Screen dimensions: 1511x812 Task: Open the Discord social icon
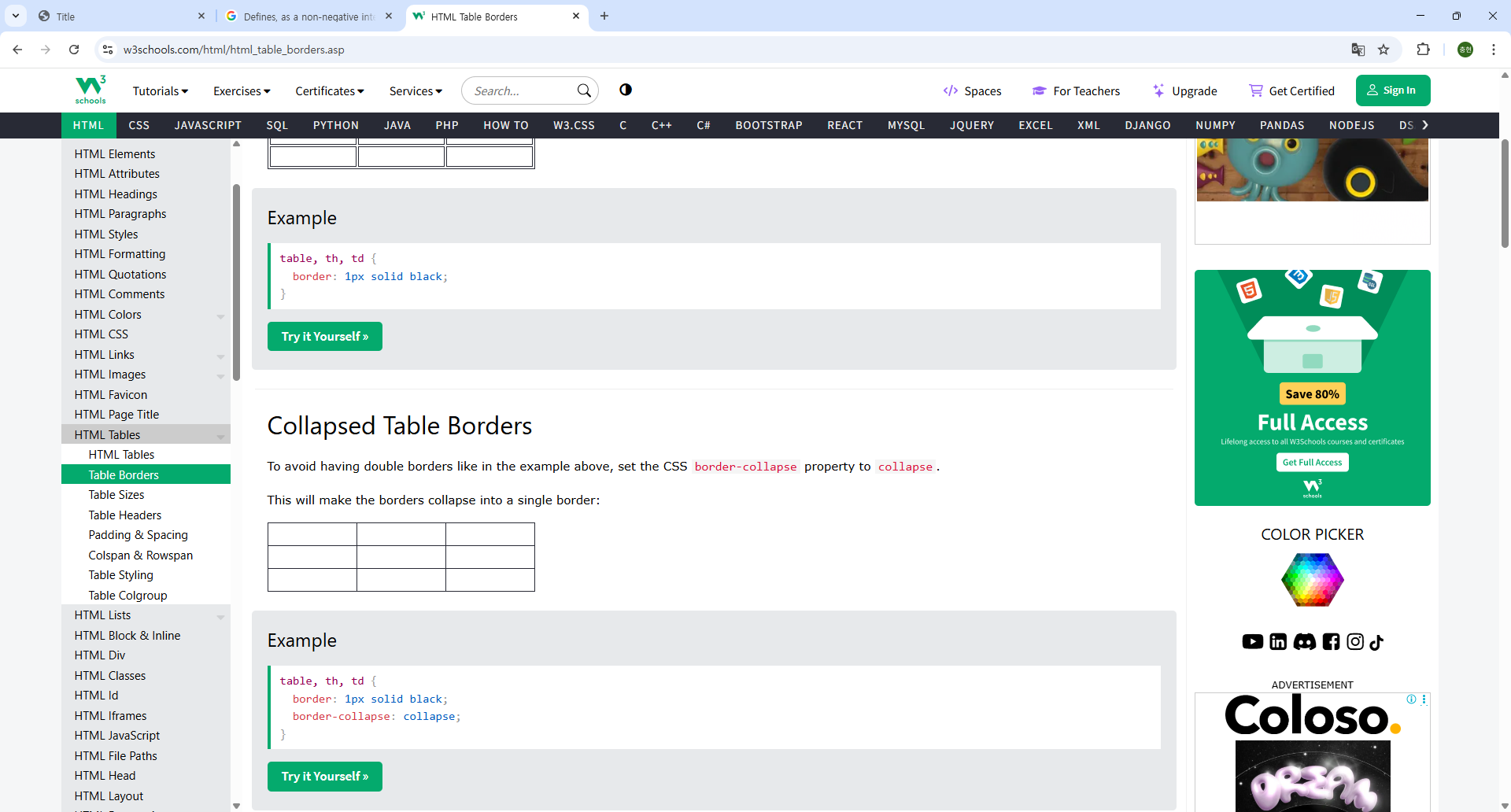[1305, 642]
